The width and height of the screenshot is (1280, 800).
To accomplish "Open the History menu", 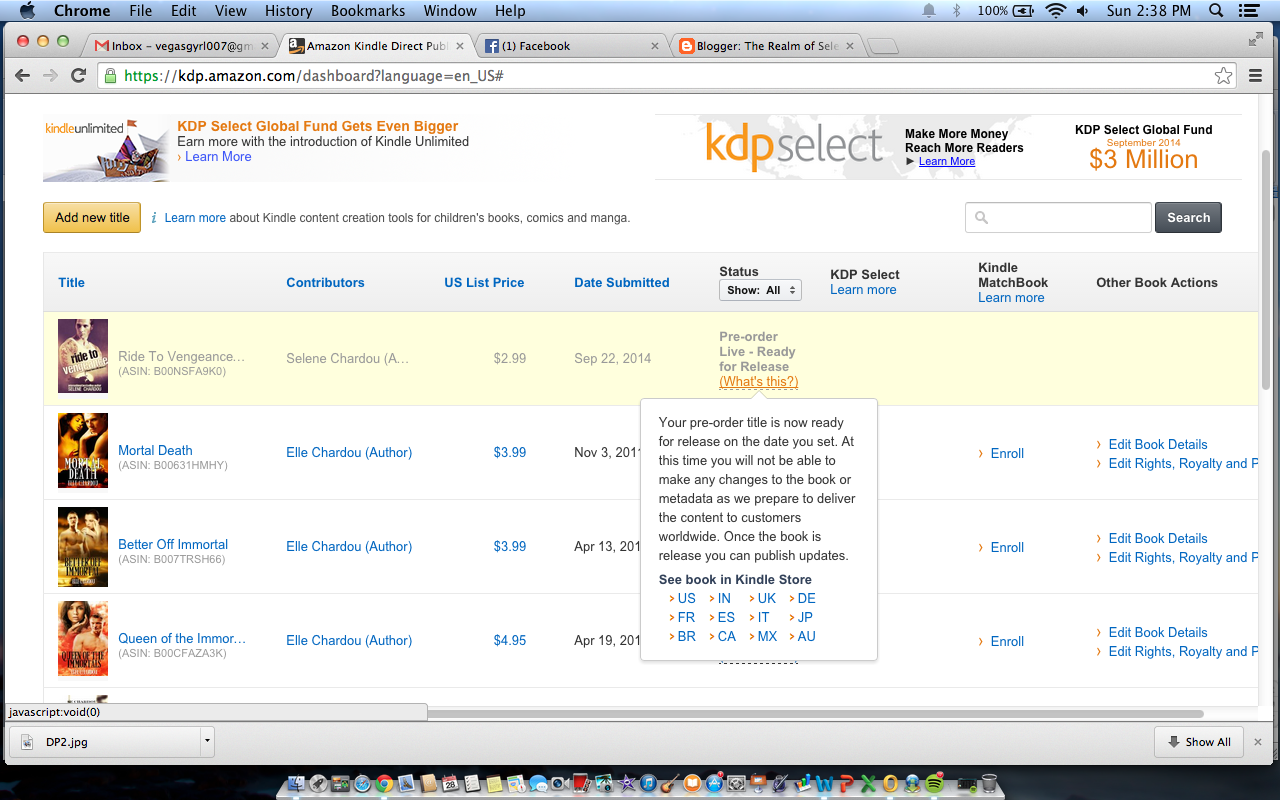I will (x=289, y=11).
